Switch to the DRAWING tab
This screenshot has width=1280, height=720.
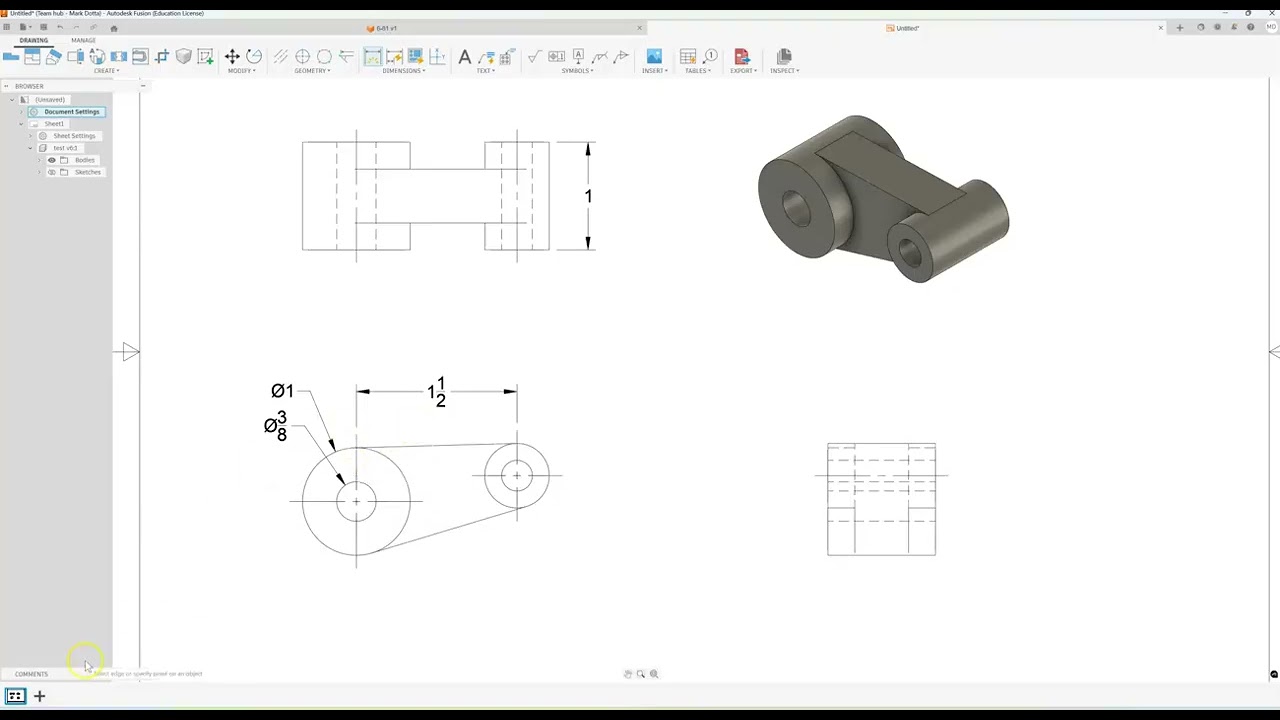point(33,40)
